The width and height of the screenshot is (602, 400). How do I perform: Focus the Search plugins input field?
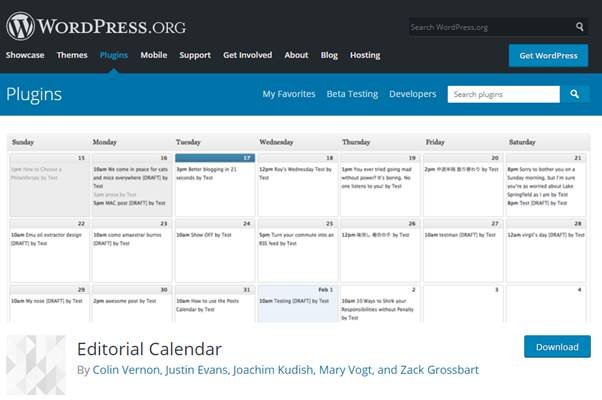[504, 94]
